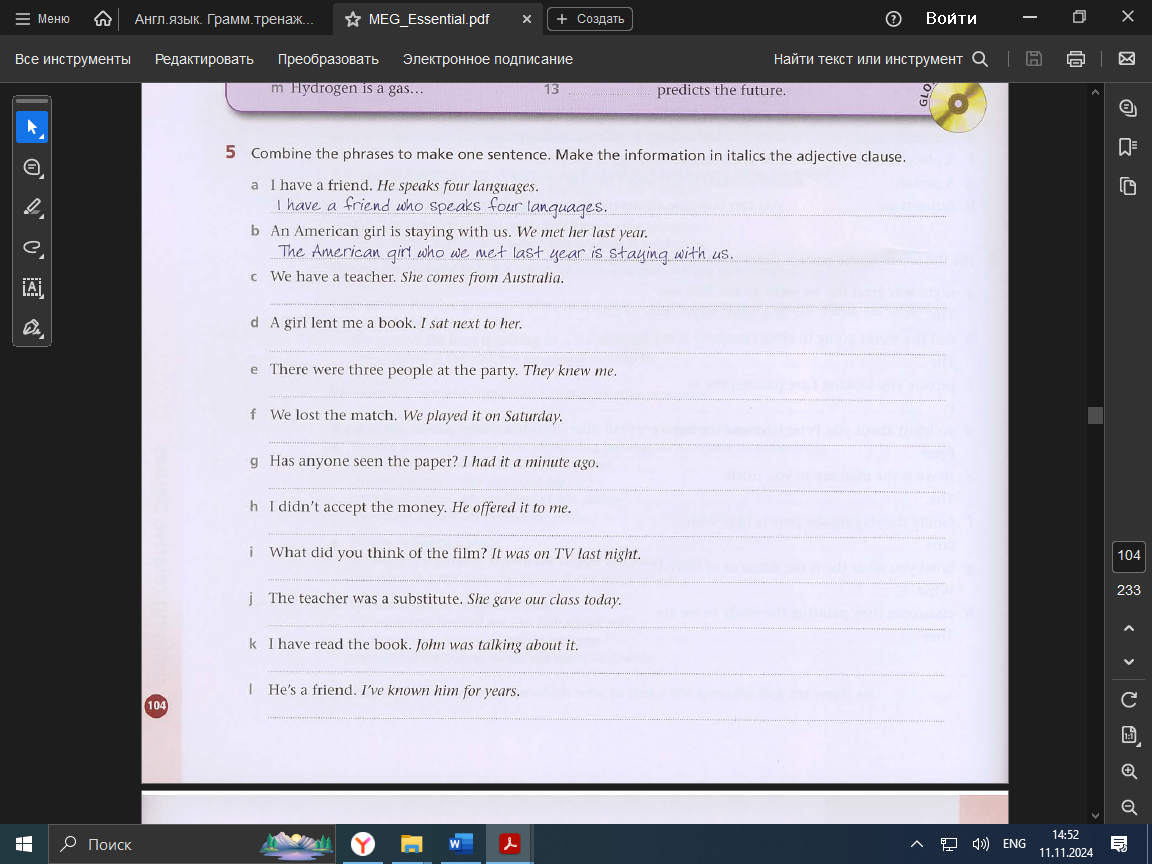Select the arrow Selection tool
Image resolution: width=1152 pixels, height=864 pixels.
coord(31,127)
